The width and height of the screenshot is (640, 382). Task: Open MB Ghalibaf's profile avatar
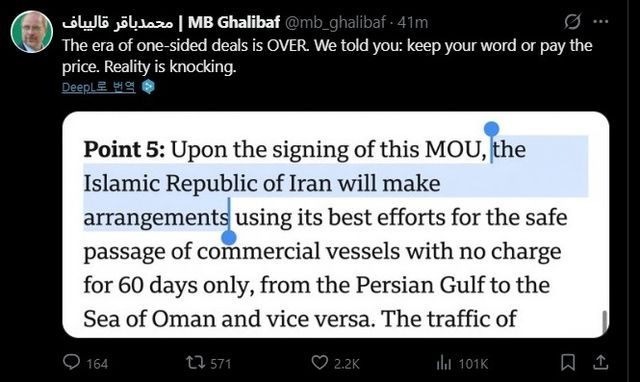pyautogui.click(x=31, y=32)
